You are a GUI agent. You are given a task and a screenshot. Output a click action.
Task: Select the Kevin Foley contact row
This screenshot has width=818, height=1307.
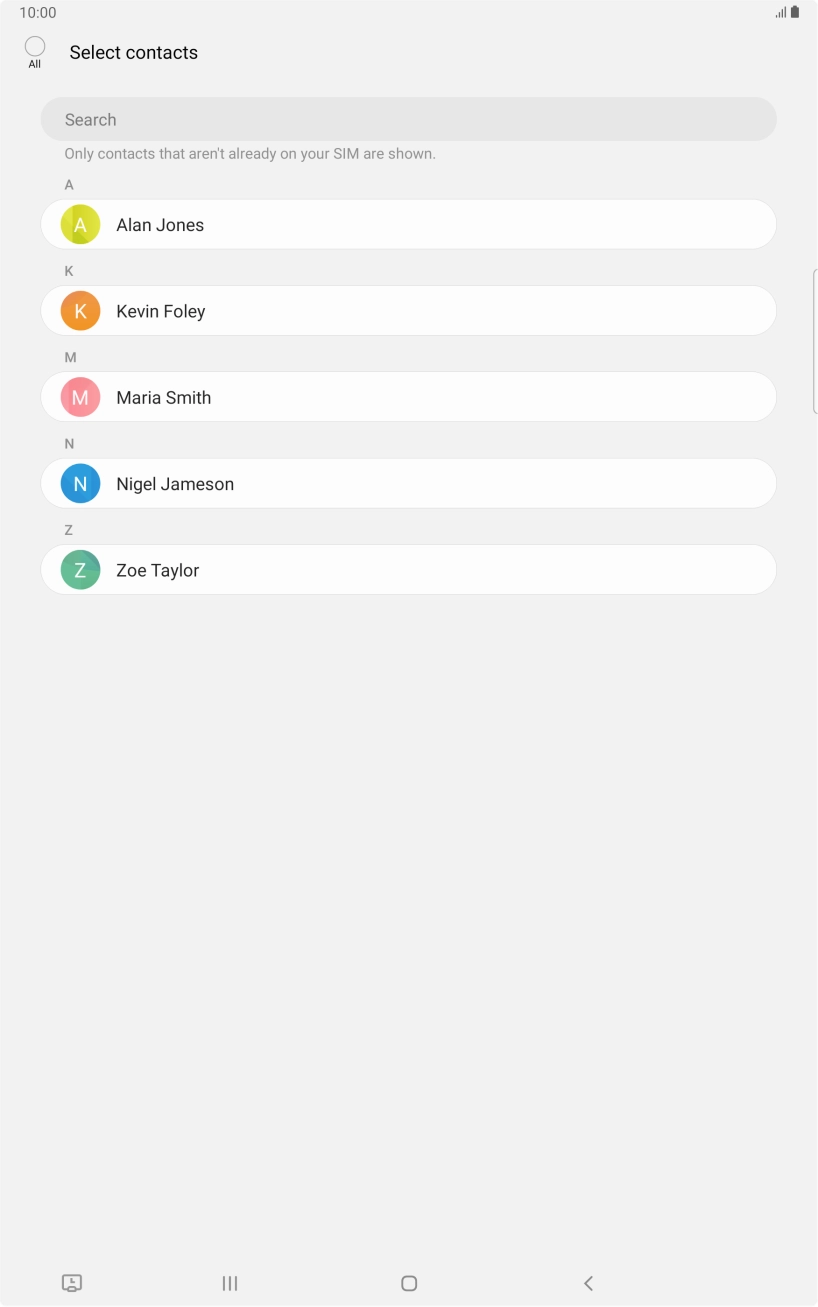tap(408, 311)
